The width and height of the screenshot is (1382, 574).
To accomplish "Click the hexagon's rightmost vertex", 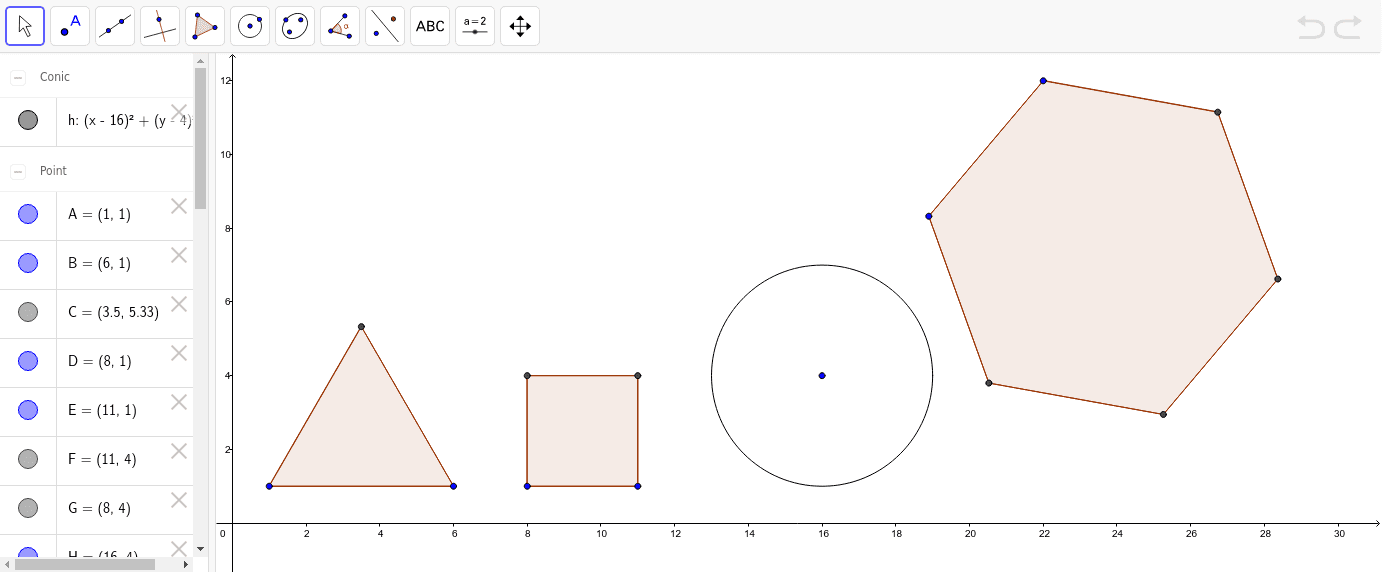I will (x=1278, y=279).
